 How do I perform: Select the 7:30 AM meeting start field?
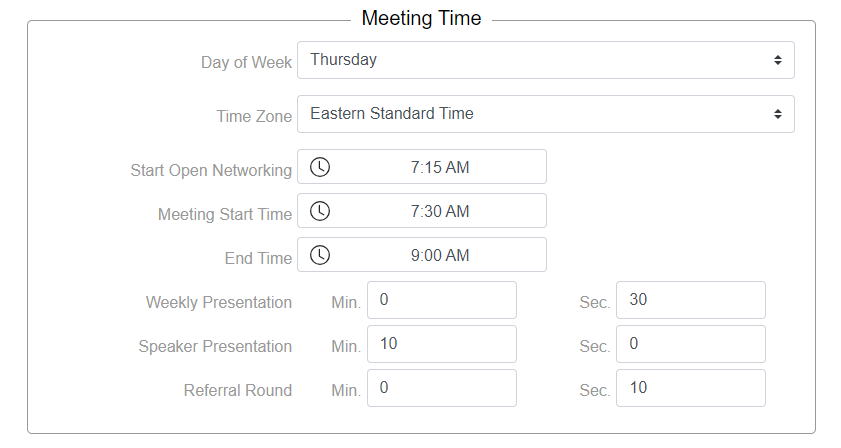[x=440, y=211]
